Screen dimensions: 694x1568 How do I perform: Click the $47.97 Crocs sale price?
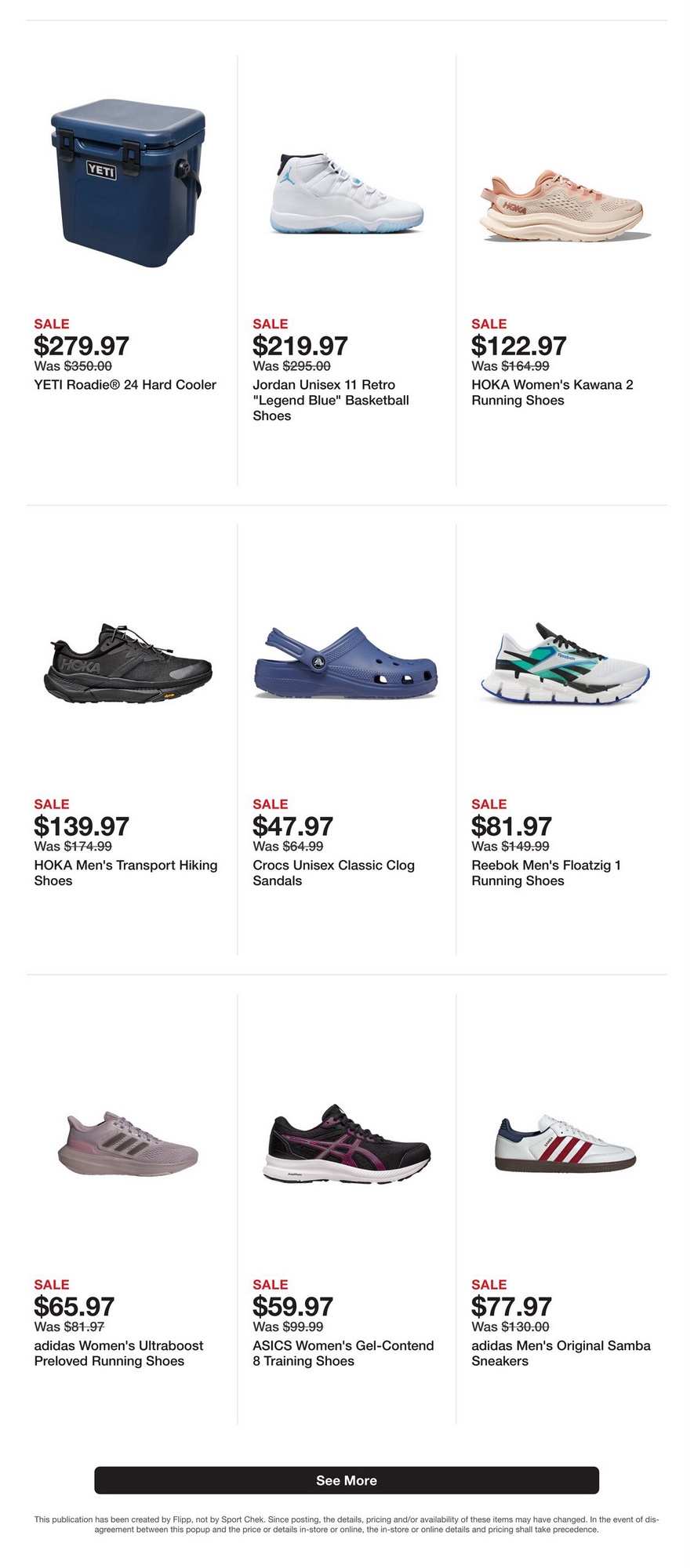click(292, 826)
